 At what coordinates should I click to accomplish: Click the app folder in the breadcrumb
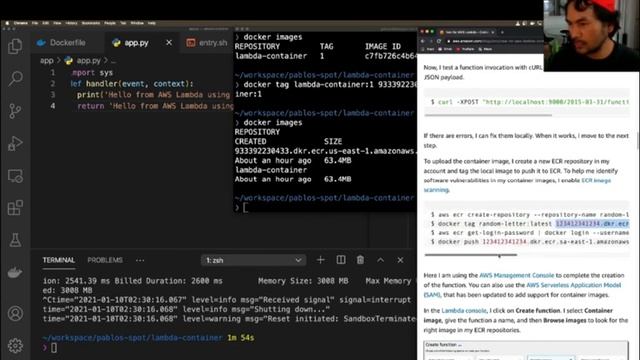pyautogui.click(x=47, y=60)
